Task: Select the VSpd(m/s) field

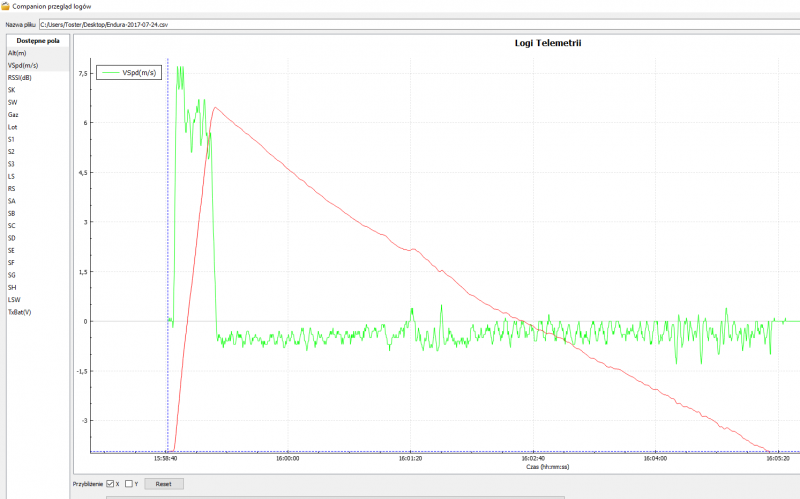Action: [x=21, y=65]
